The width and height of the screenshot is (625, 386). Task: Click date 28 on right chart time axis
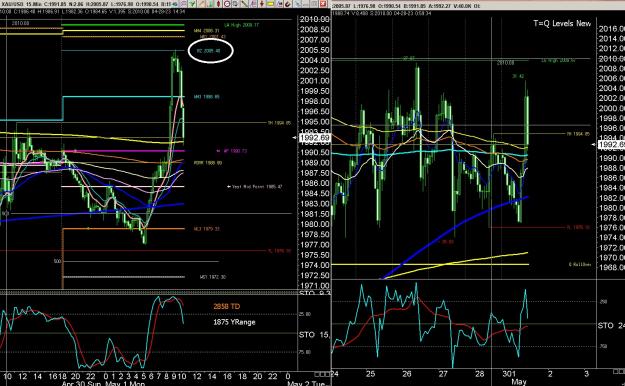(480, 374)
